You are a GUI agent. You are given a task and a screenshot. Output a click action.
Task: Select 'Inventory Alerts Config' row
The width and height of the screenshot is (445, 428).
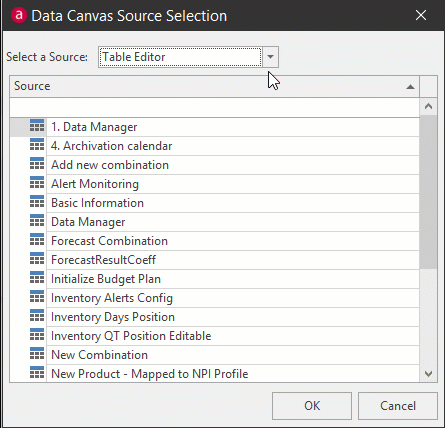coord(214,298)
